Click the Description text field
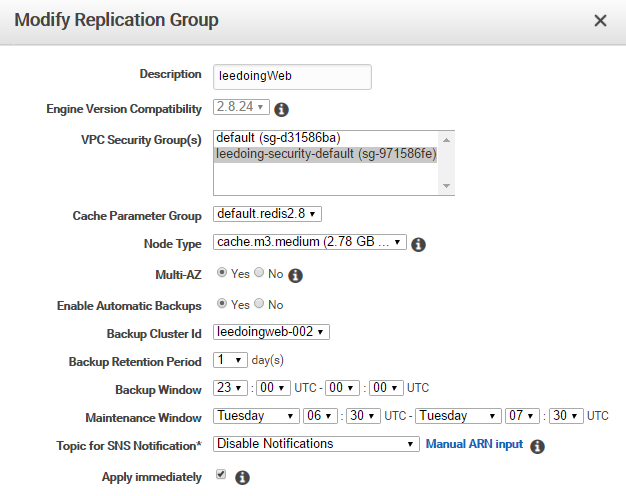 pos(292,77)
